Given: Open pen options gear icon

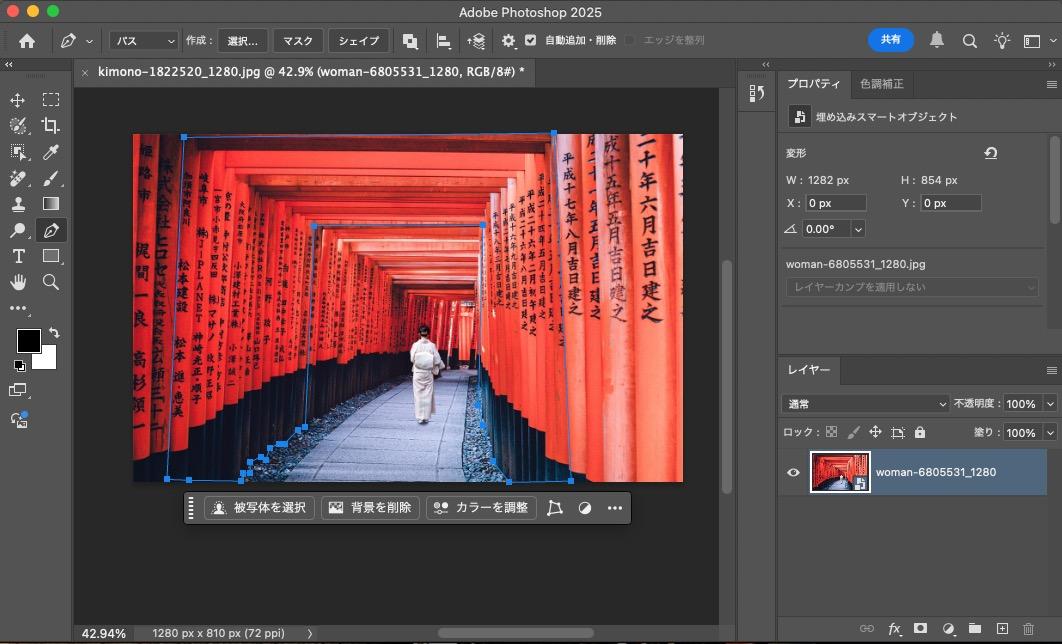Looking at the screenshot, I should coord(508,41).
